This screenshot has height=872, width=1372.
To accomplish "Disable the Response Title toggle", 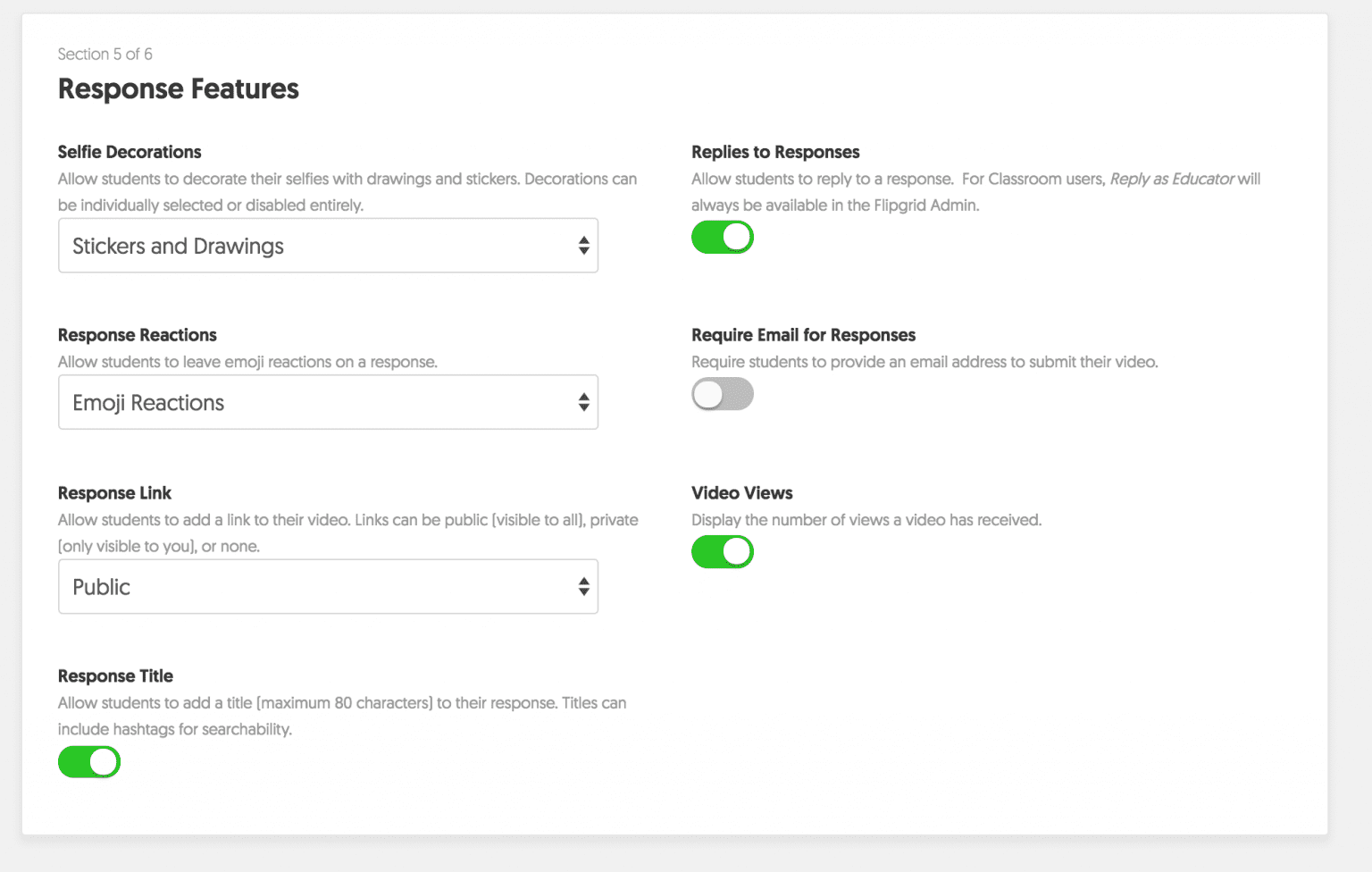I will tap(88, 761).
